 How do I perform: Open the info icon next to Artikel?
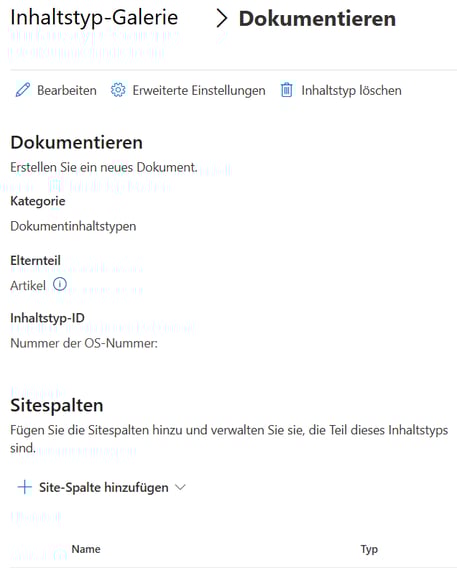coord(60,284)
